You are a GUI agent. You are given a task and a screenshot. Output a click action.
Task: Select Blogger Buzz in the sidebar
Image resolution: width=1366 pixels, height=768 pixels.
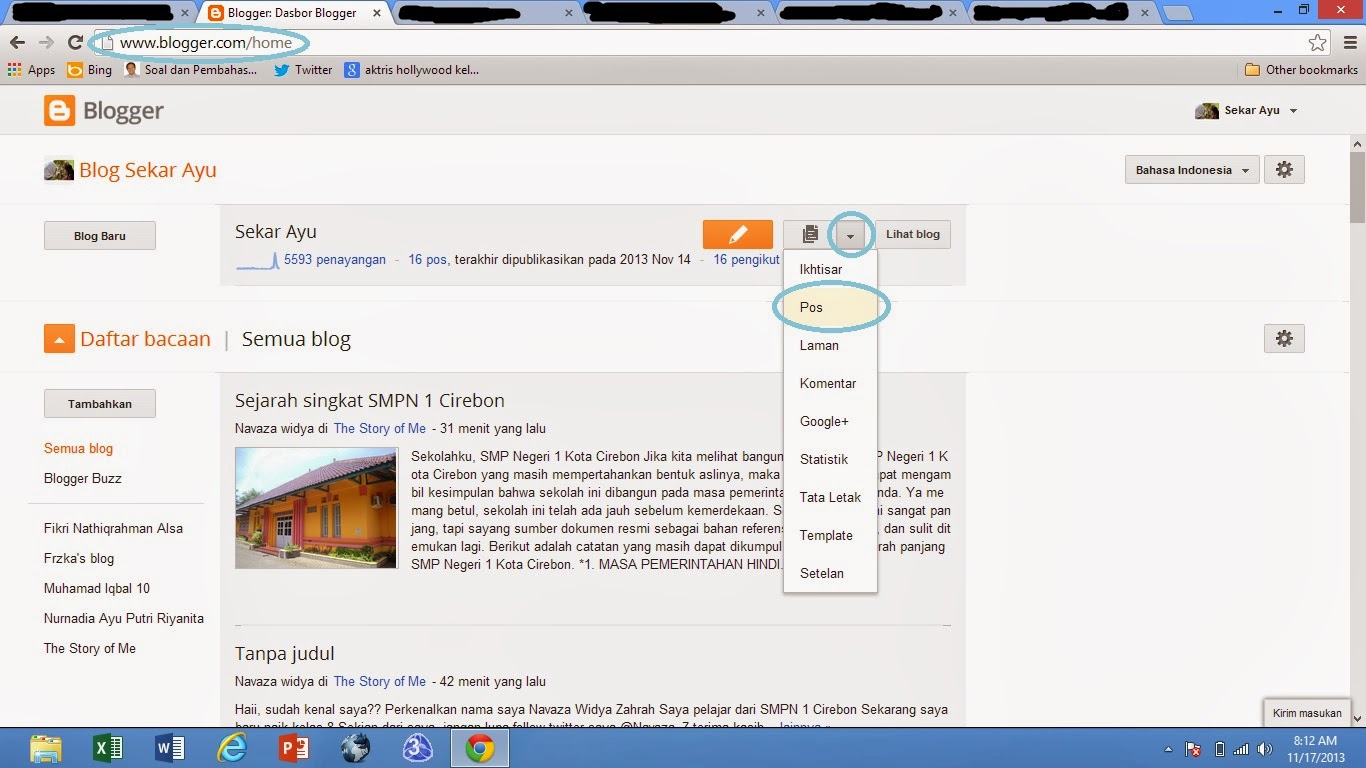83,478
